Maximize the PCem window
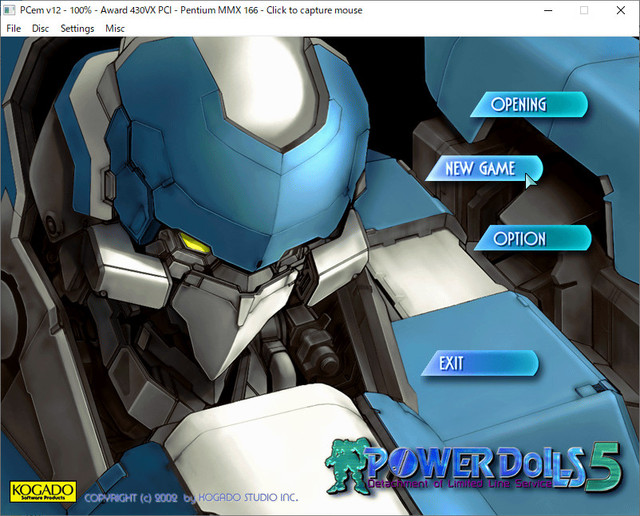Viewport: 640px width, 516px height. (584, 10)
